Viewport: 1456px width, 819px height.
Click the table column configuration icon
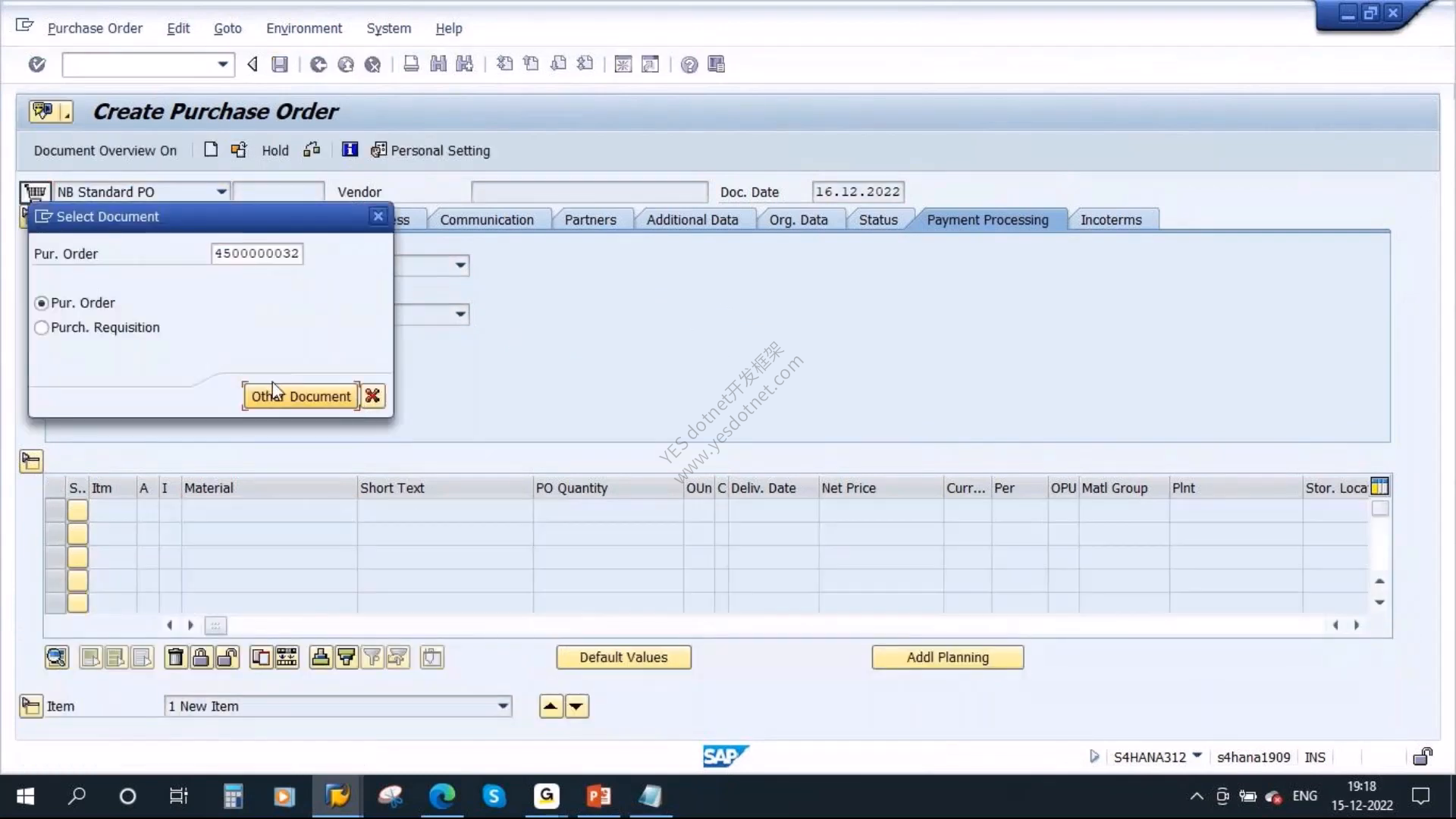[1379, 487]
